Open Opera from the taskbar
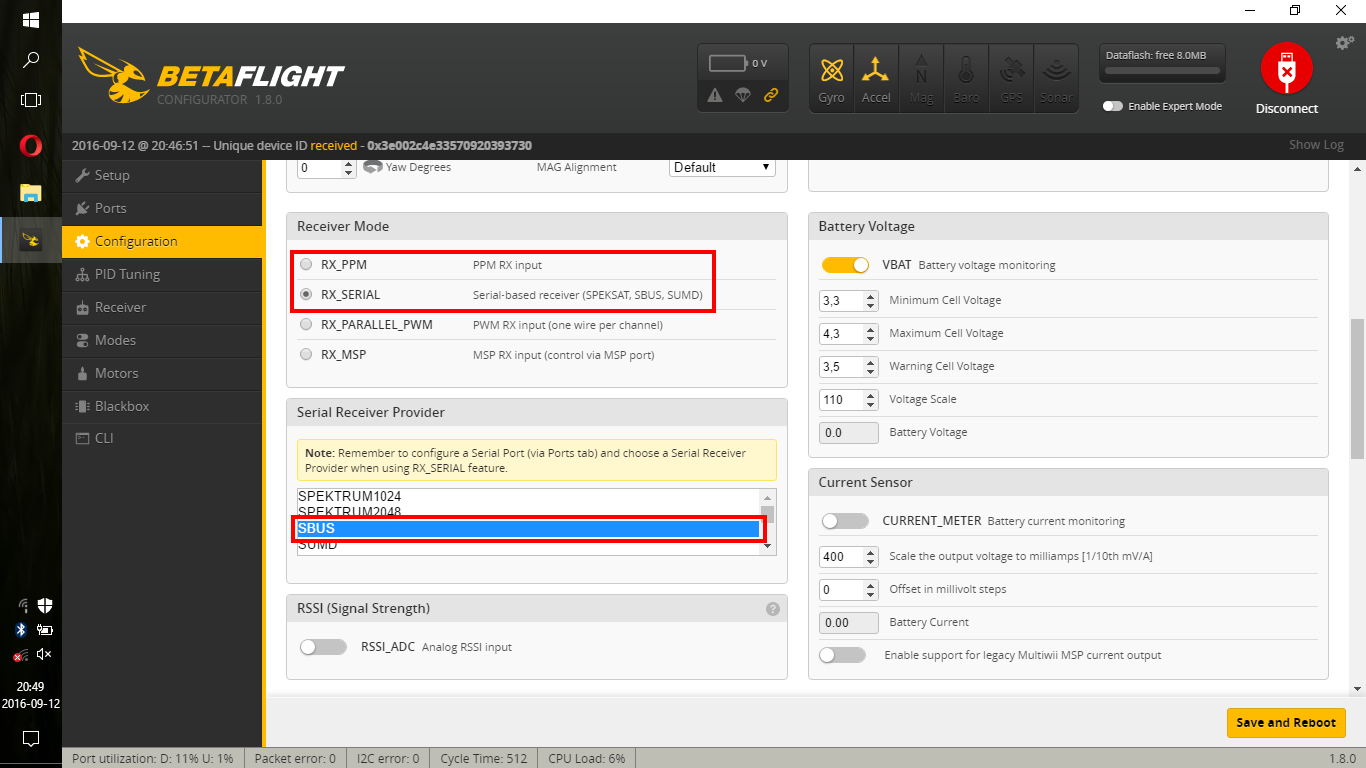 point(30,146)
